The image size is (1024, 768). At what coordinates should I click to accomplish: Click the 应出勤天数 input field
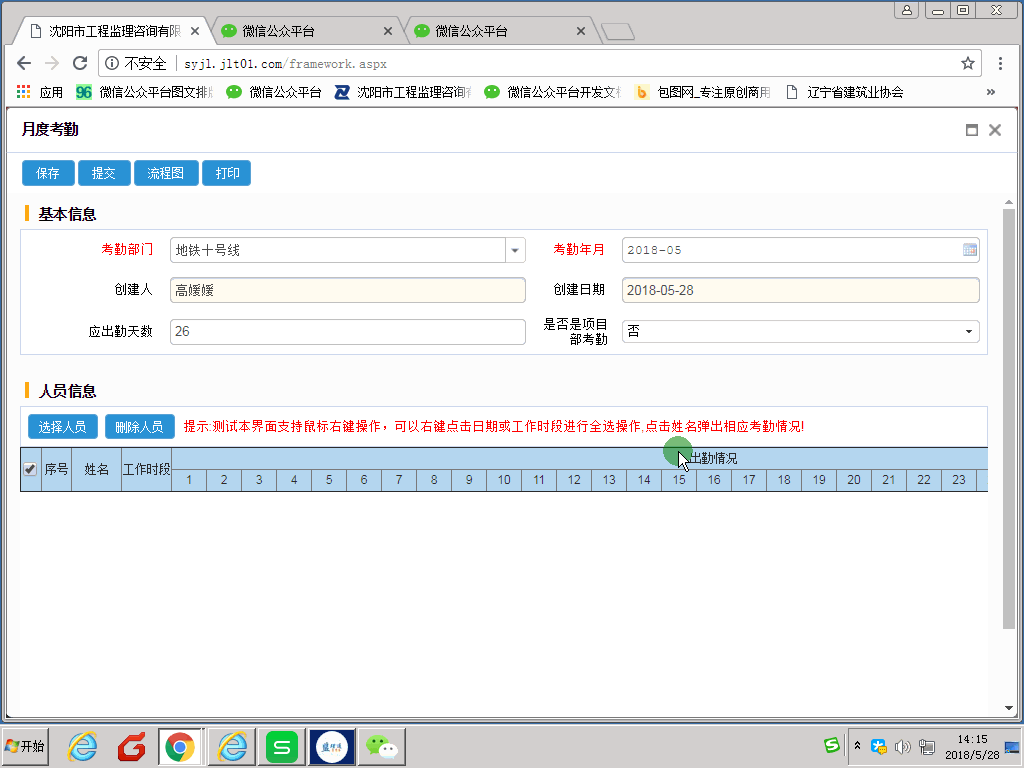click(347, 331)
